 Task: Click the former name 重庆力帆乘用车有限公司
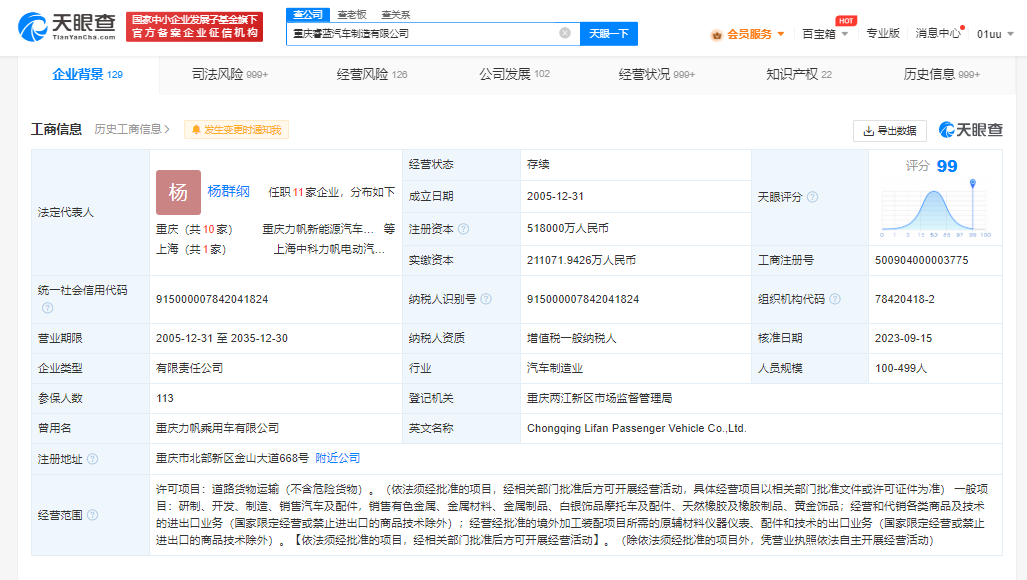[217, 428]
